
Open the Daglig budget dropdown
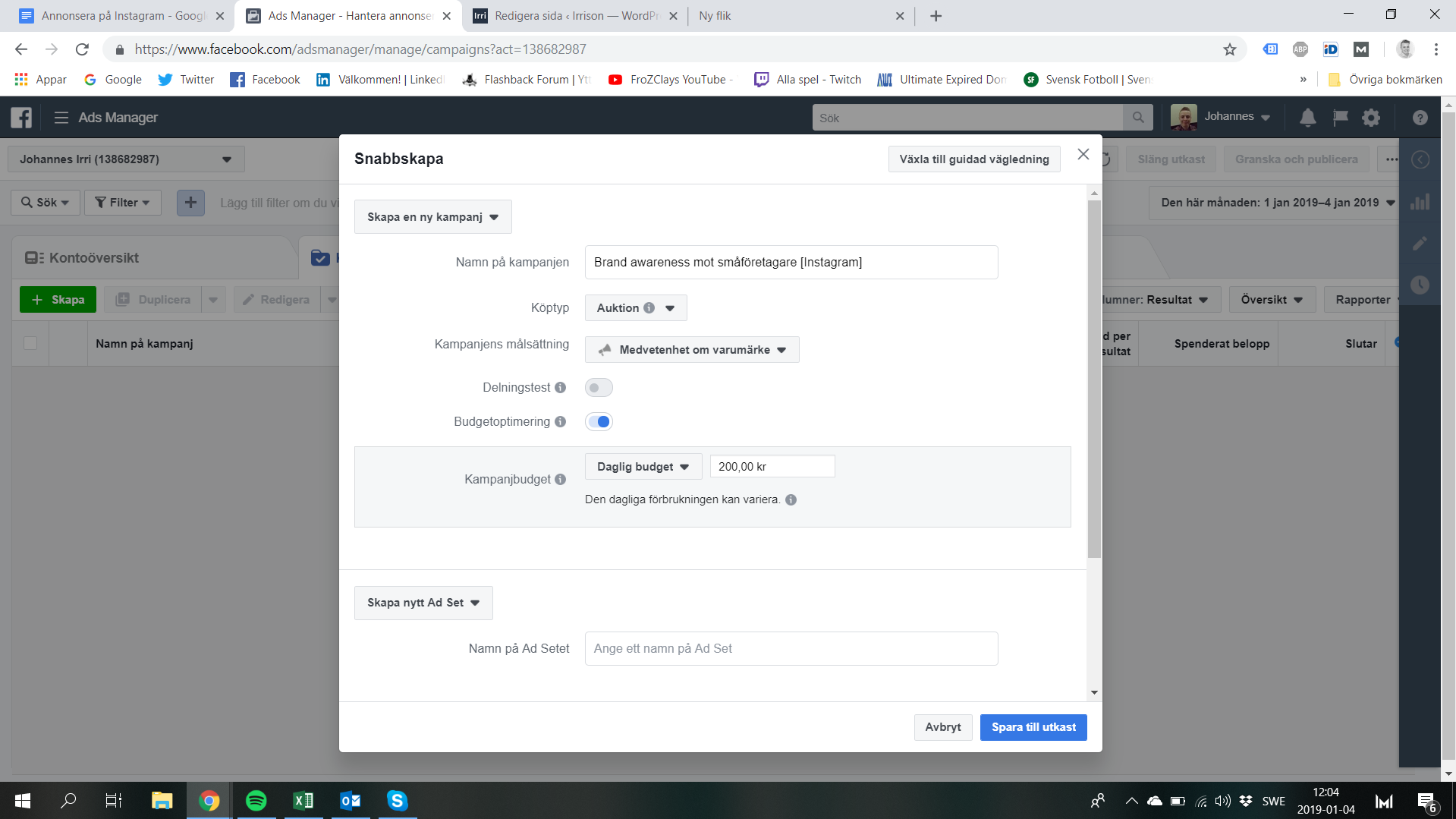tap(643, 467)
